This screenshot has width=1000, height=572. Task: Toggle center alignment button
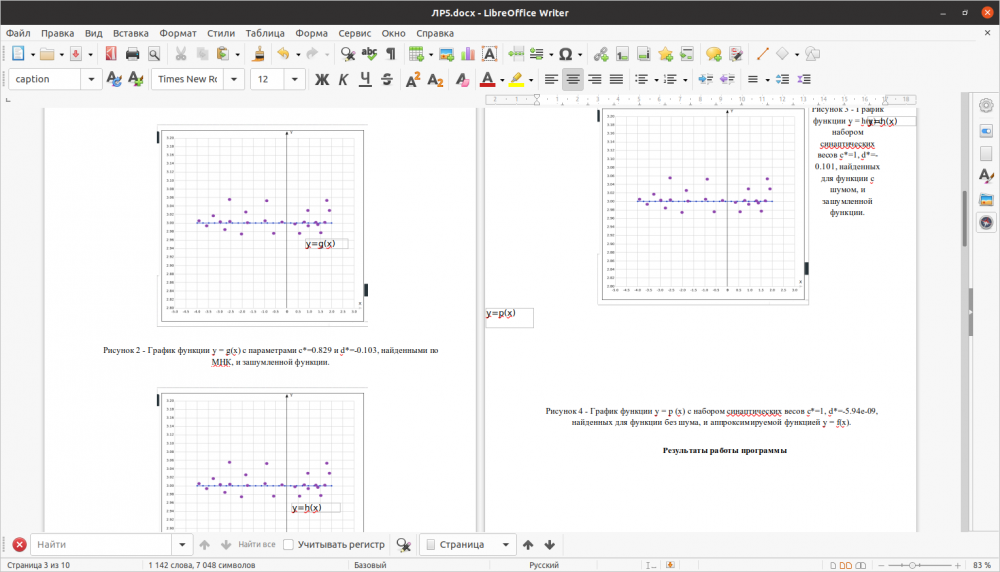pos(573,80)
